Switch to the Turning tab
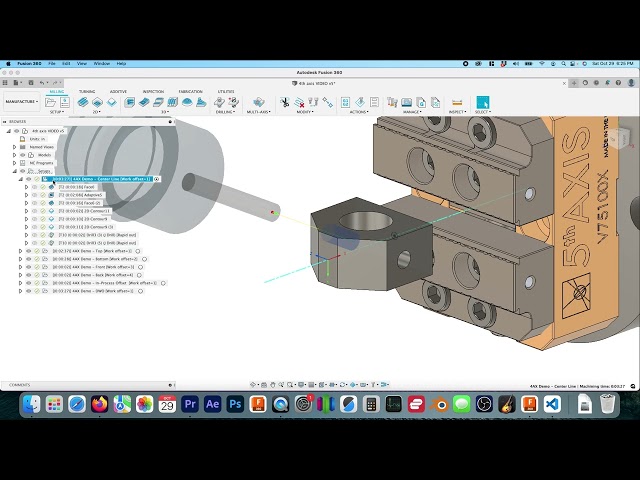 pos(87,91)
